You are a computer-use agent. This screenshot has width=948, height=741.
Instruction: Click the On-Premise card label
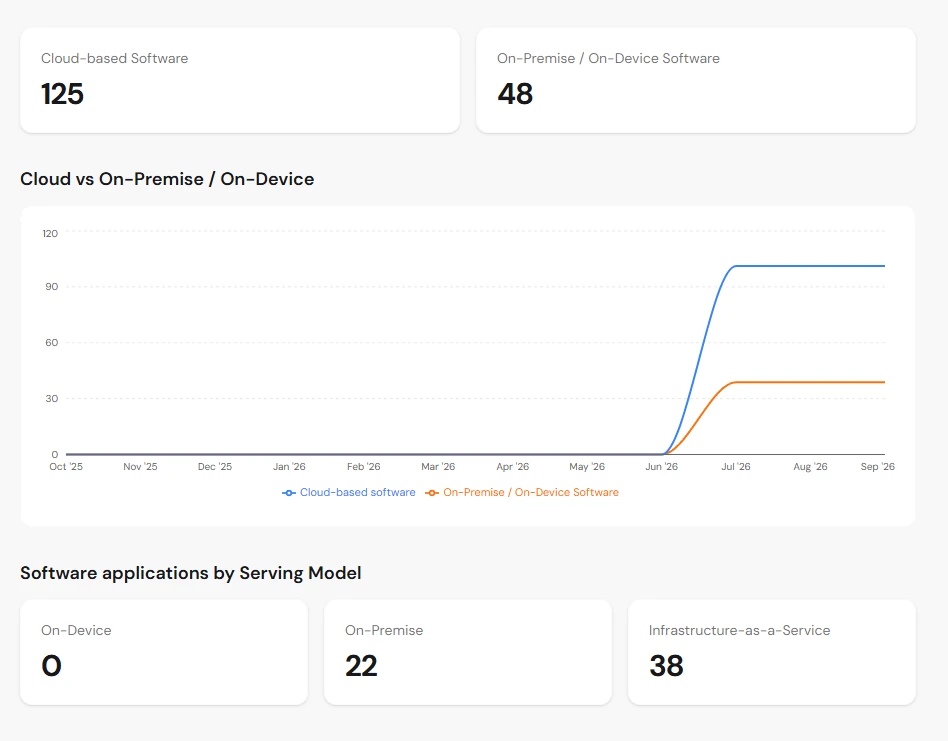pyautogui.click(x=384, y=630)
